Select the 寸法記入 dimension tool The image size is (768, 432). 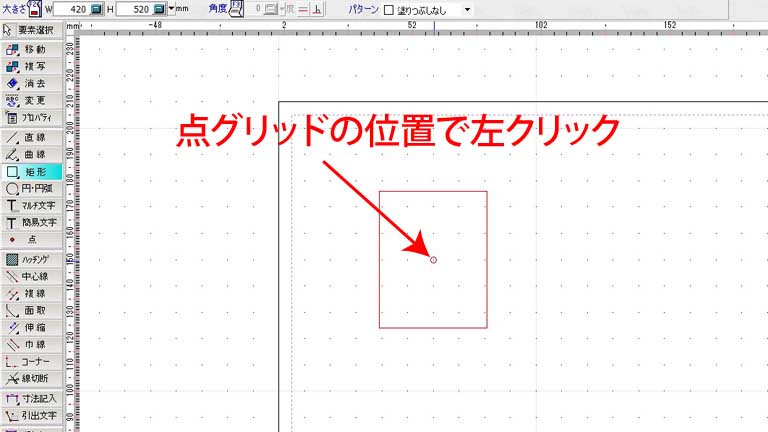(32, 399)
